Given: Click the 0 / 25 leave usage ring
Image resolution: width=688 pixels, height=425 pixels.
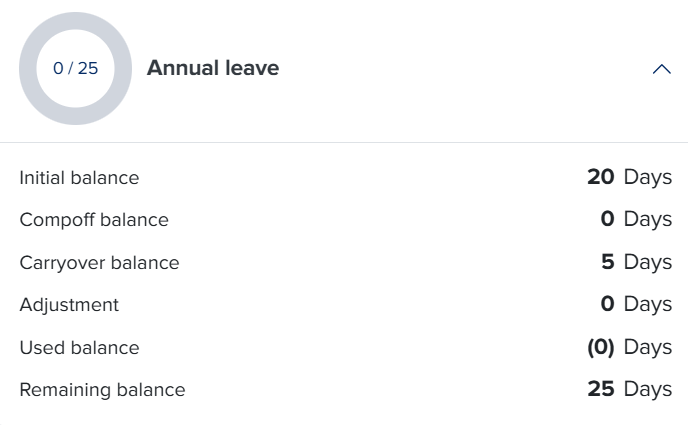Looking at the screenshot, I should click(75, 69).
